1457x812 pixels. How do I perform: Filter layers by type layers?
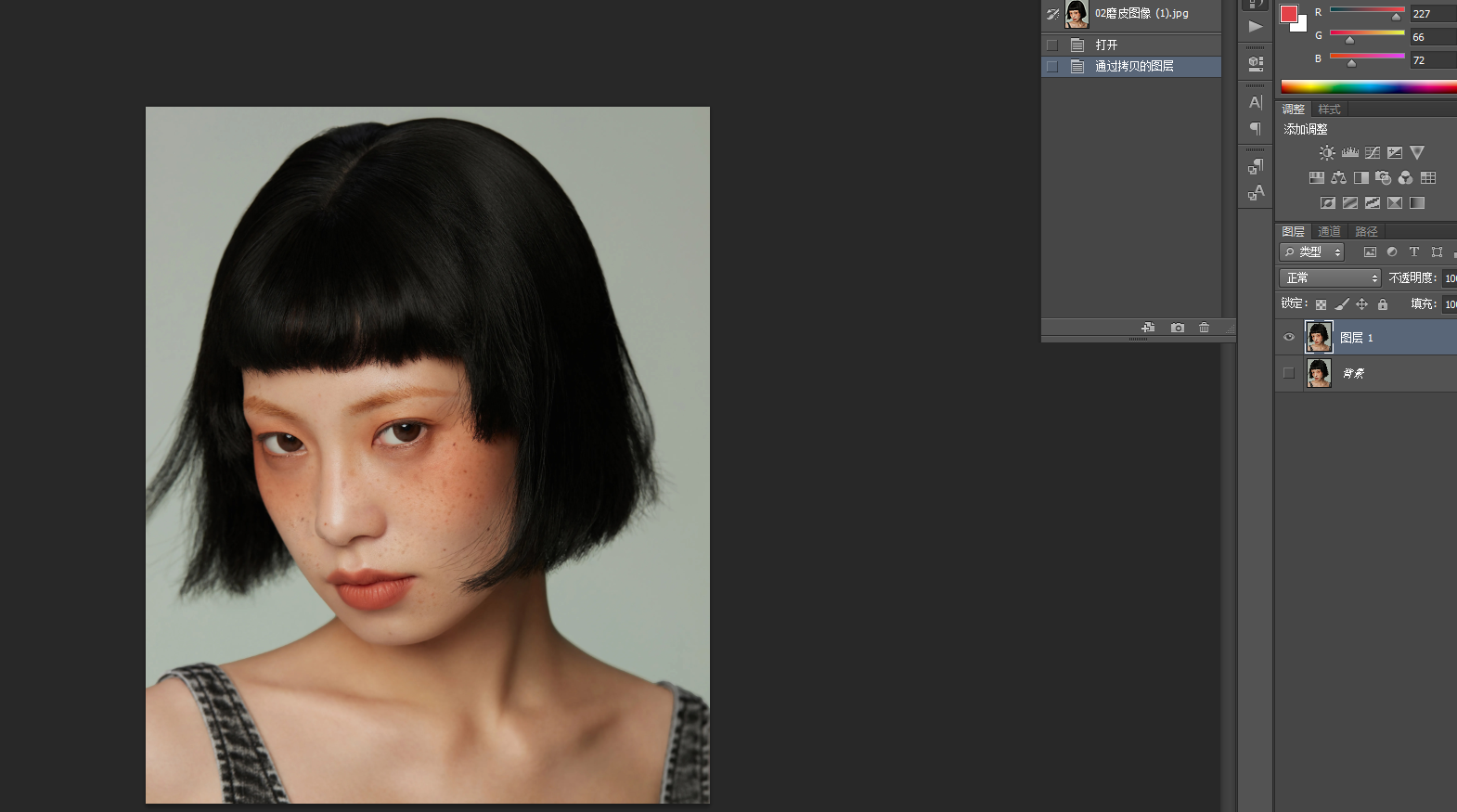tap(1414, 252)
